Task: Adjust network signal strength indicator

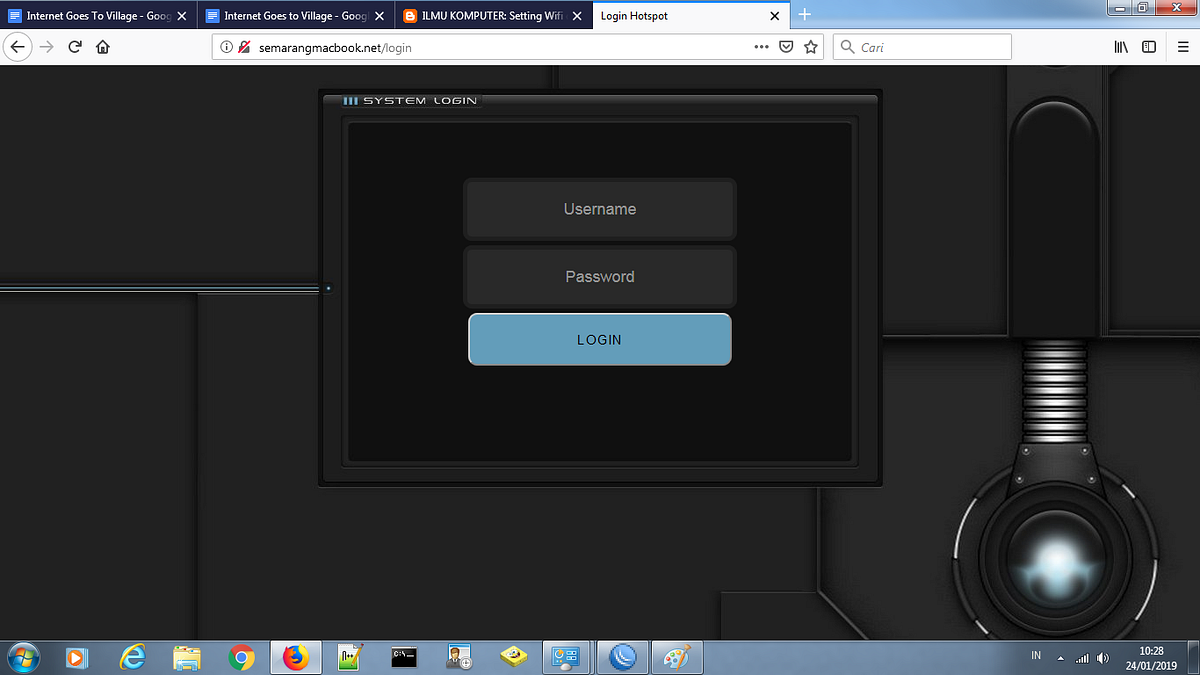Action: click(x=1081, y=657)
